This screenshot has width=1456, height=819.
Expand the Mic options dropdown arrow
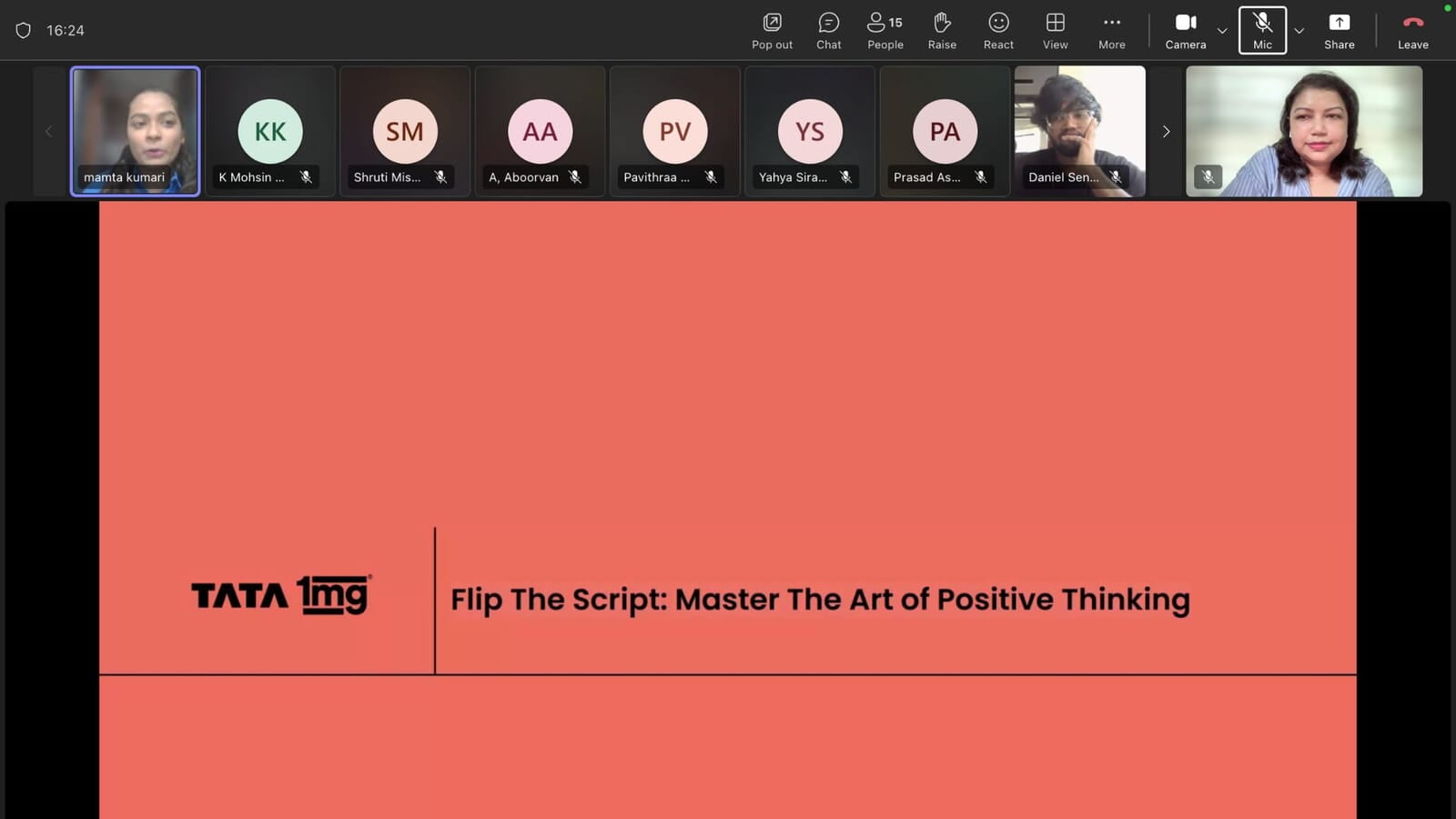tap(1299, 31)
